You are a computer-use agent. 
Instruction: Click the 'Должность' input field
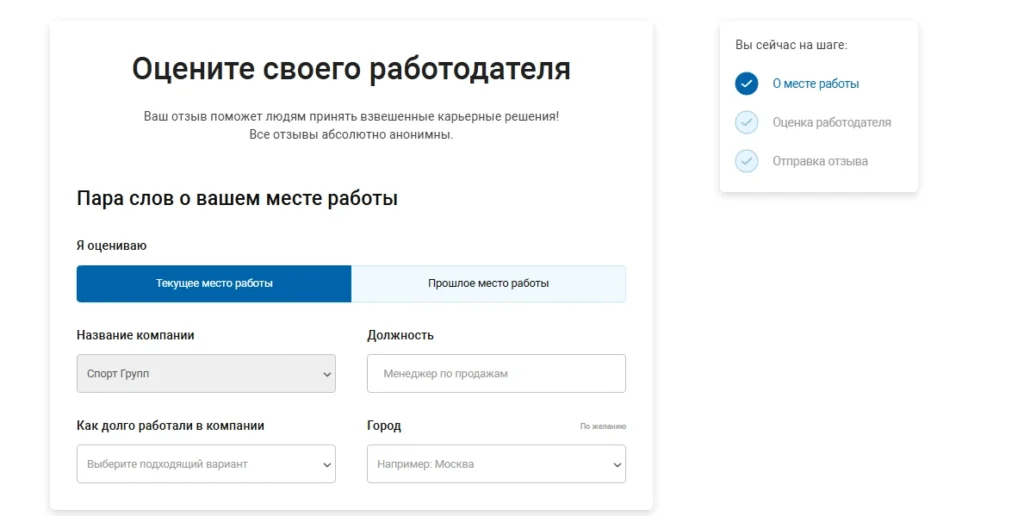coord(496,374)
